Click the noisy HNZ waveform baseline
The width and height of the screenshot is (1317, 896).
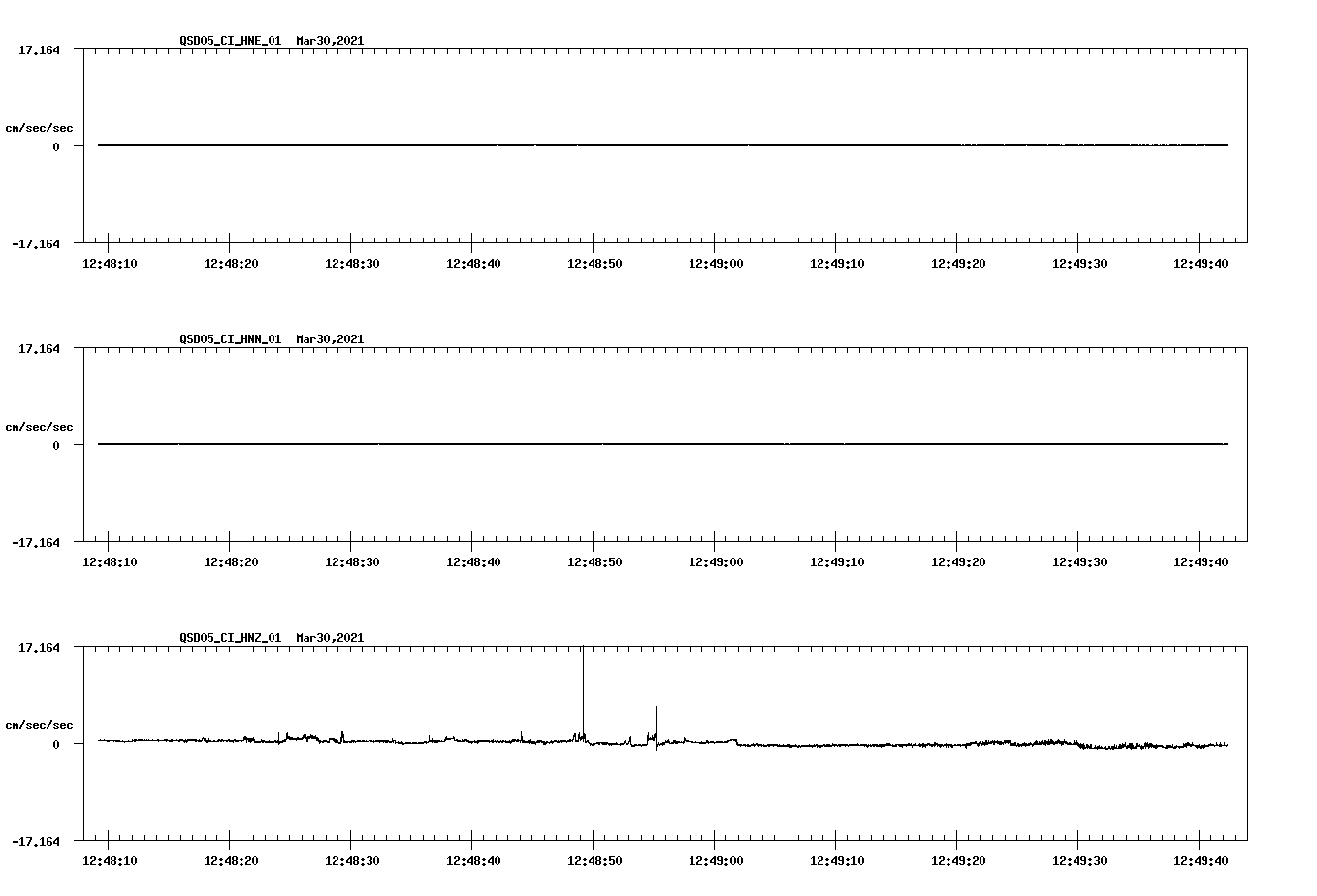click(x=873, y=744)
